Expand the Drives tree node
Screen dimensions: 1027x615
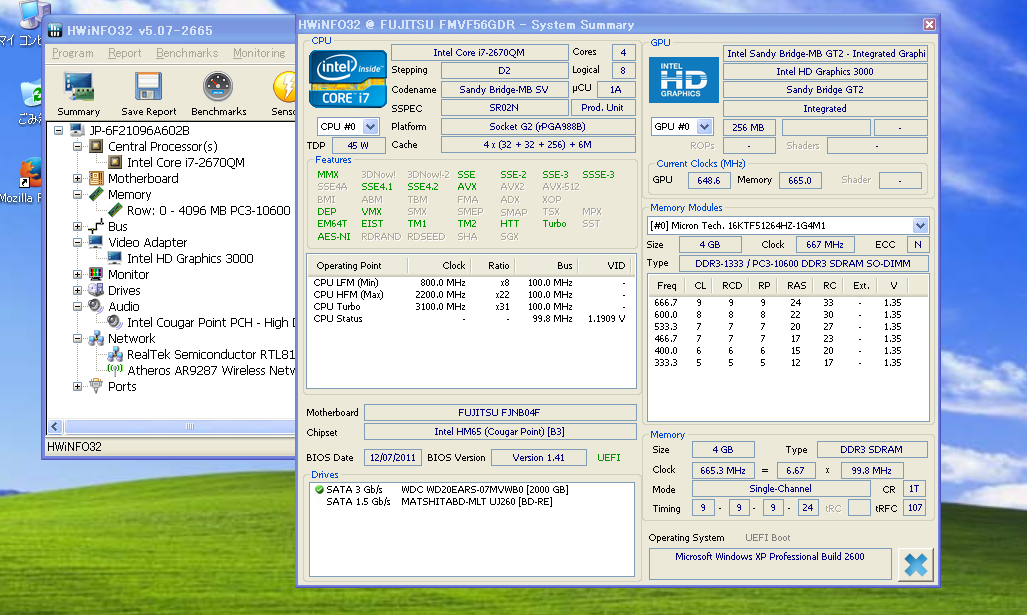point(77,290)
